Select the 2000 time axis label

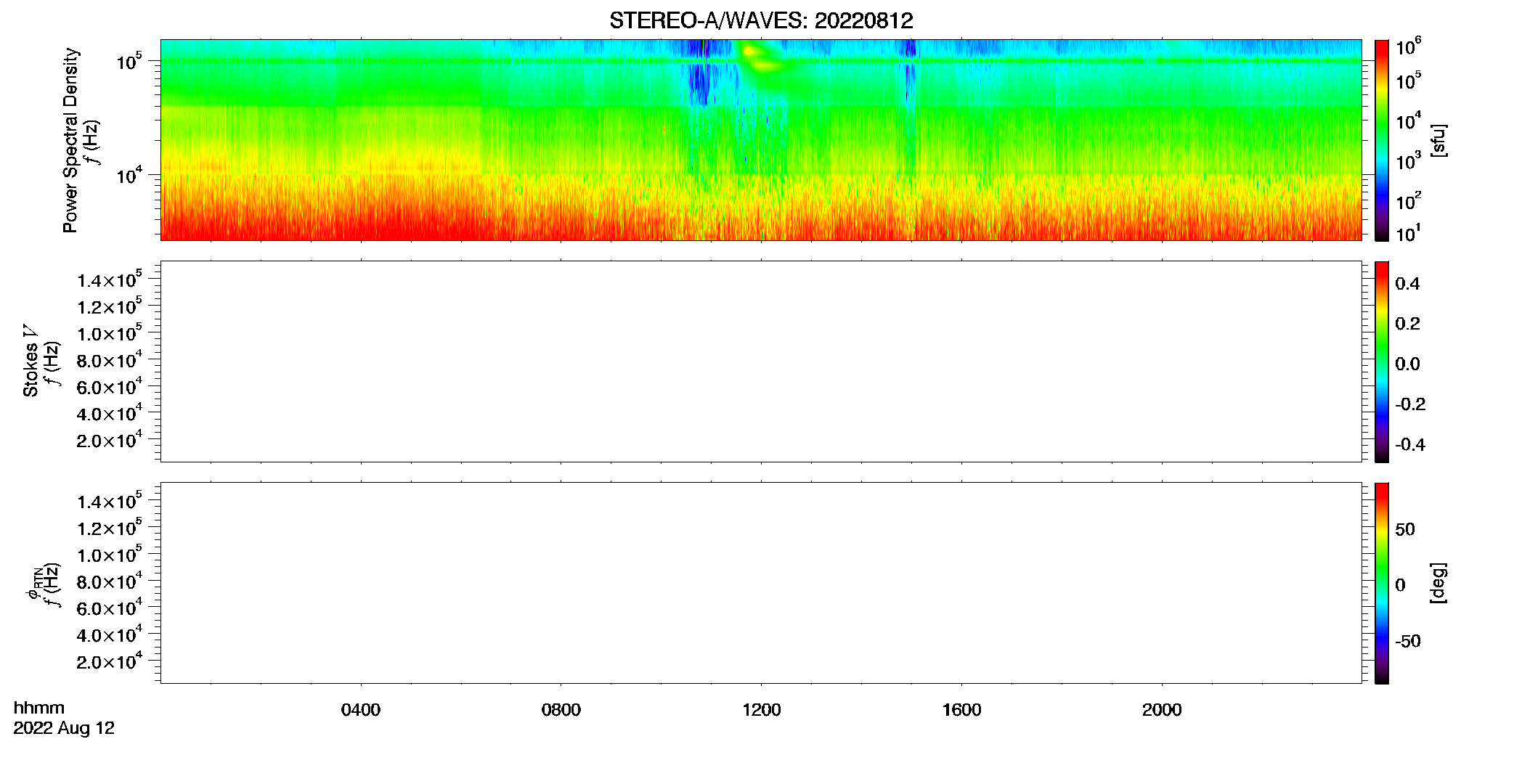pyautogui.click(x=1162, y=710)
